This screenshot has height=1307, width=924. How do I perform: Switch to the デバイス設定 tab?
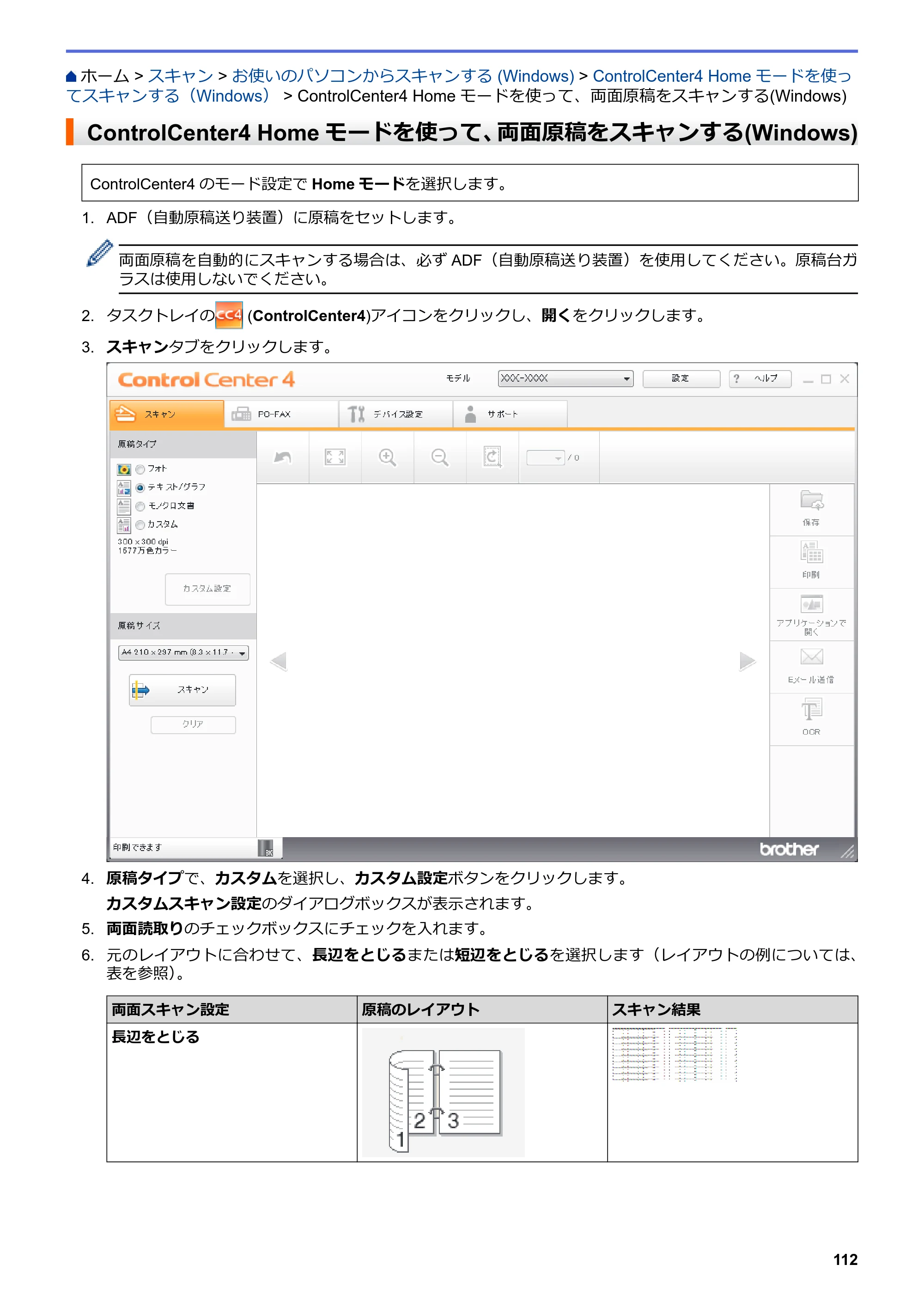click(396, 414)
